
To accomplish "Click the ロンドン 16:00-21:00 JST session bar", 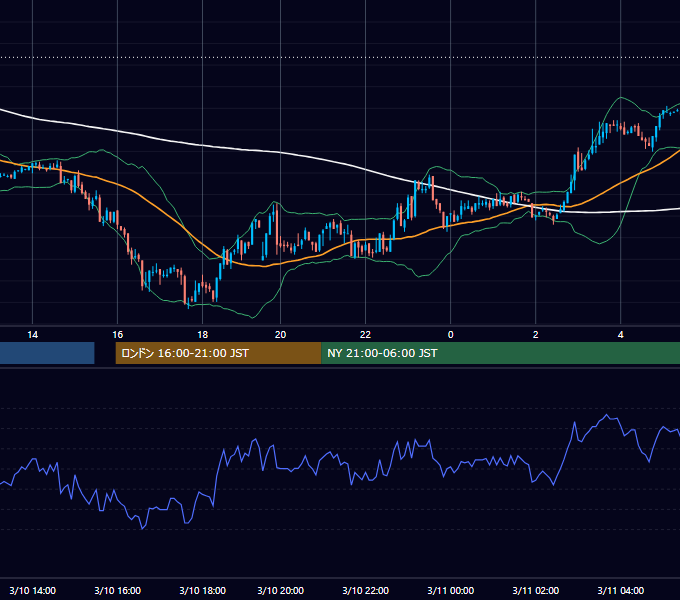I will click(x=218, y=353).
